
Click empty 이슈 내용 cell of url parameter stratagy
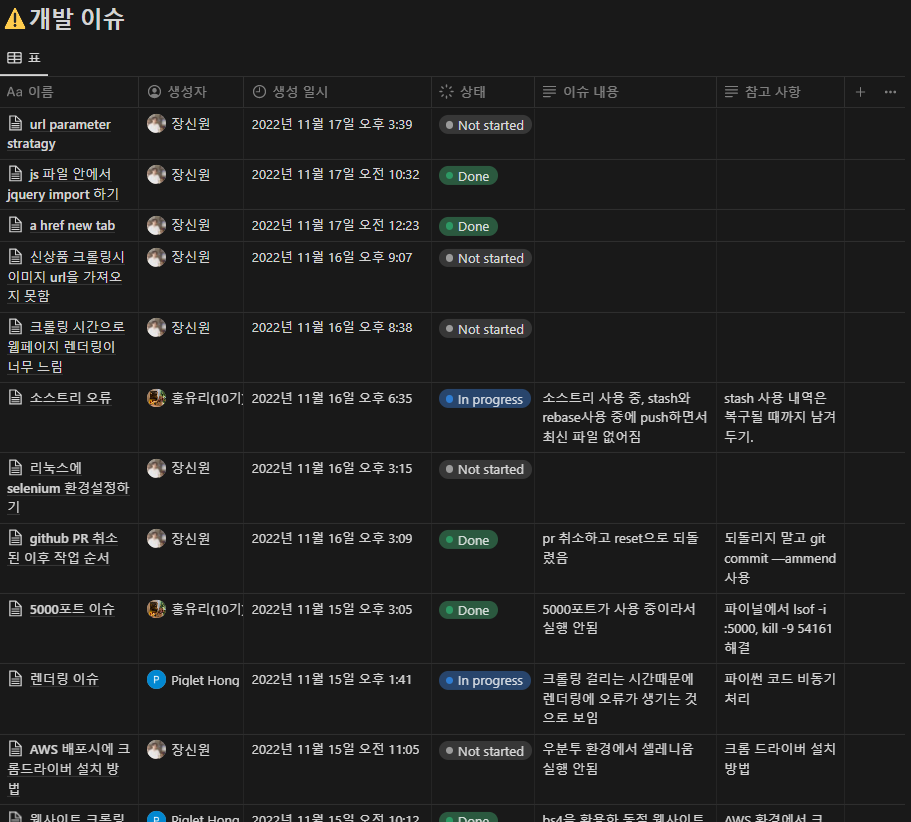[625, 134]
